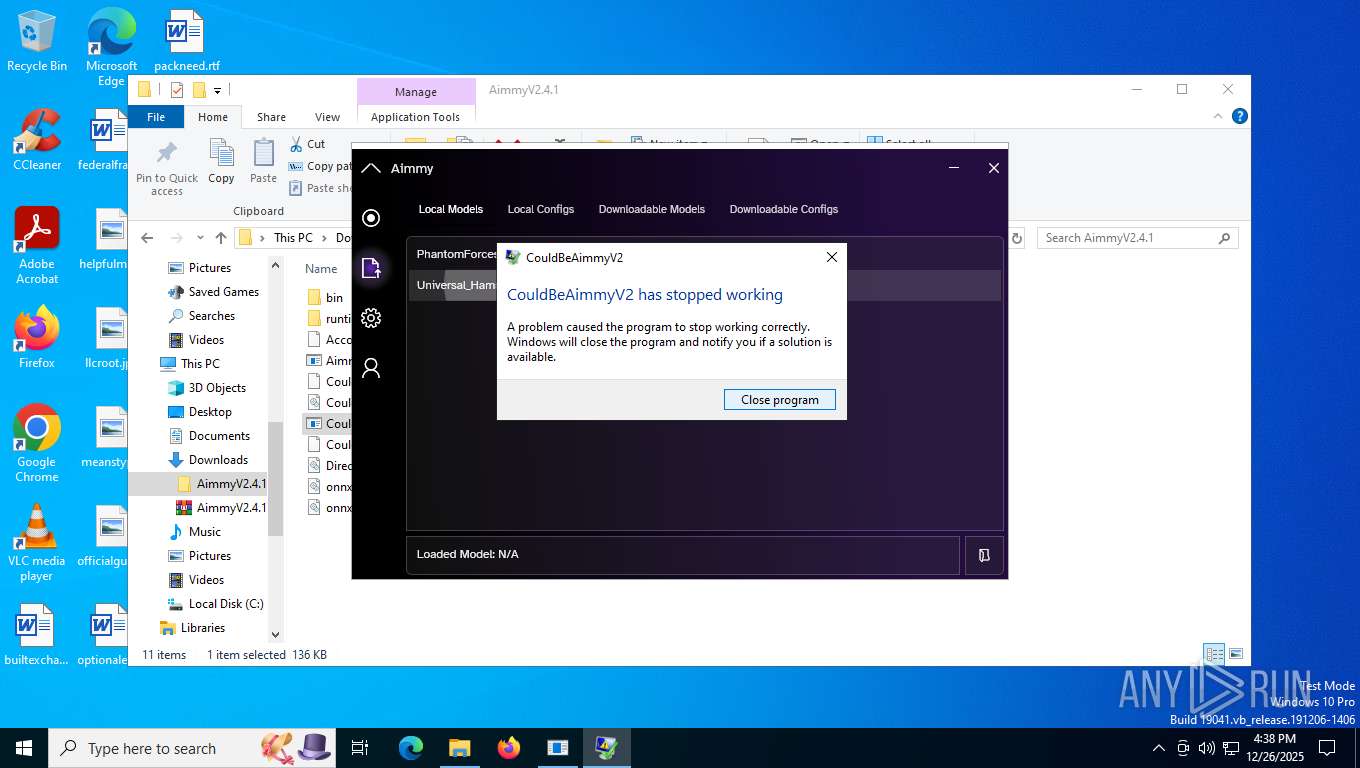Open Downloads in navigation pane
Screen dimensions: 1360x768
207,460
